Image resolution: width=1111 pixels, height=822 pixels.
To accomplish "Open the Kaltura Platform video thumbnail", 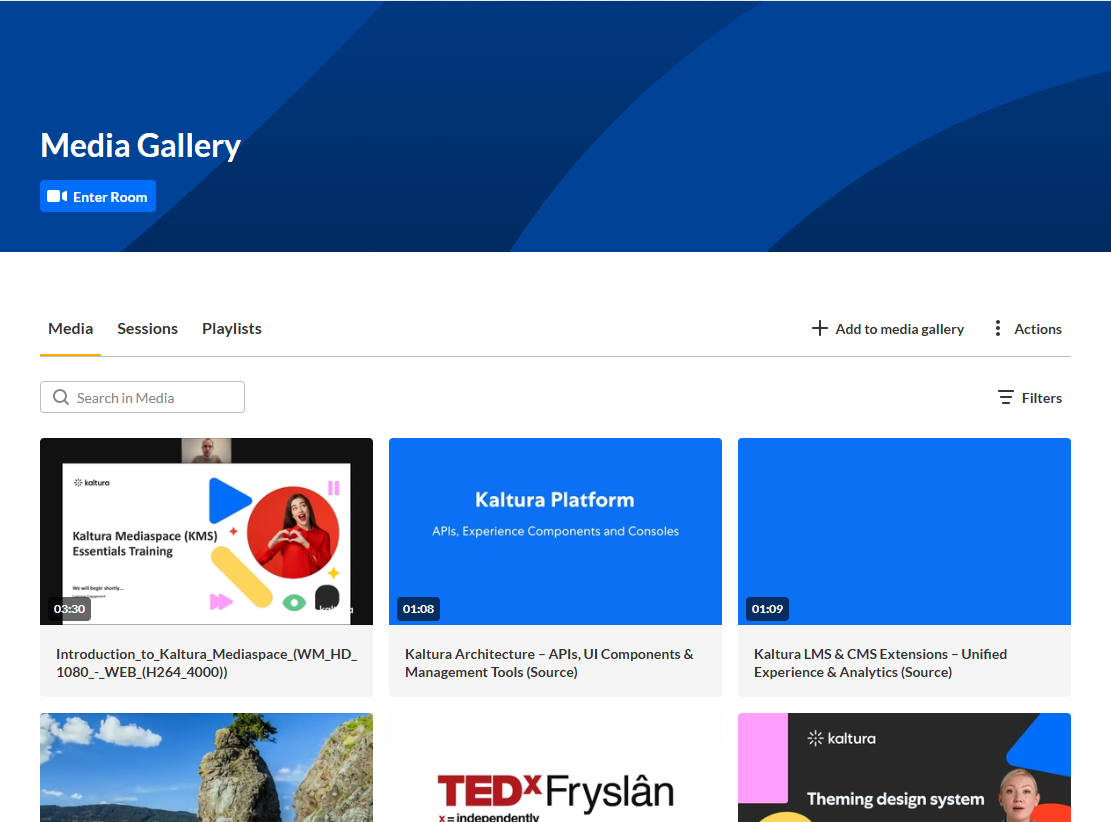I will [x=556, y=531].
